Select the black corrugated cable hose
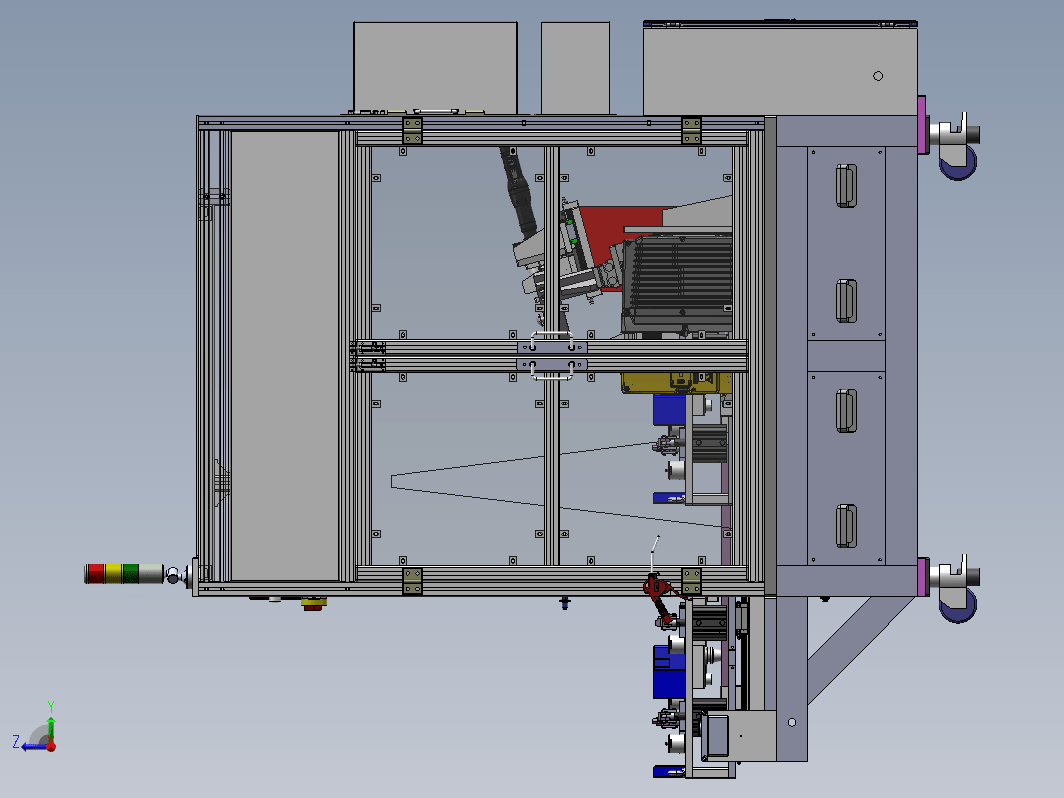1064x798 pixels. point(518,192)
